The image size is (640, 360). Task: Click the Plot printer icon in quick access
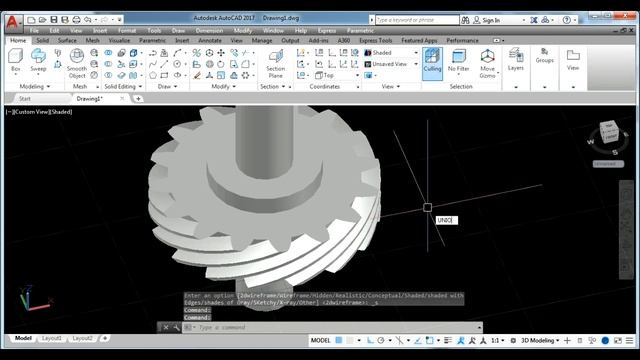point(76,20)
